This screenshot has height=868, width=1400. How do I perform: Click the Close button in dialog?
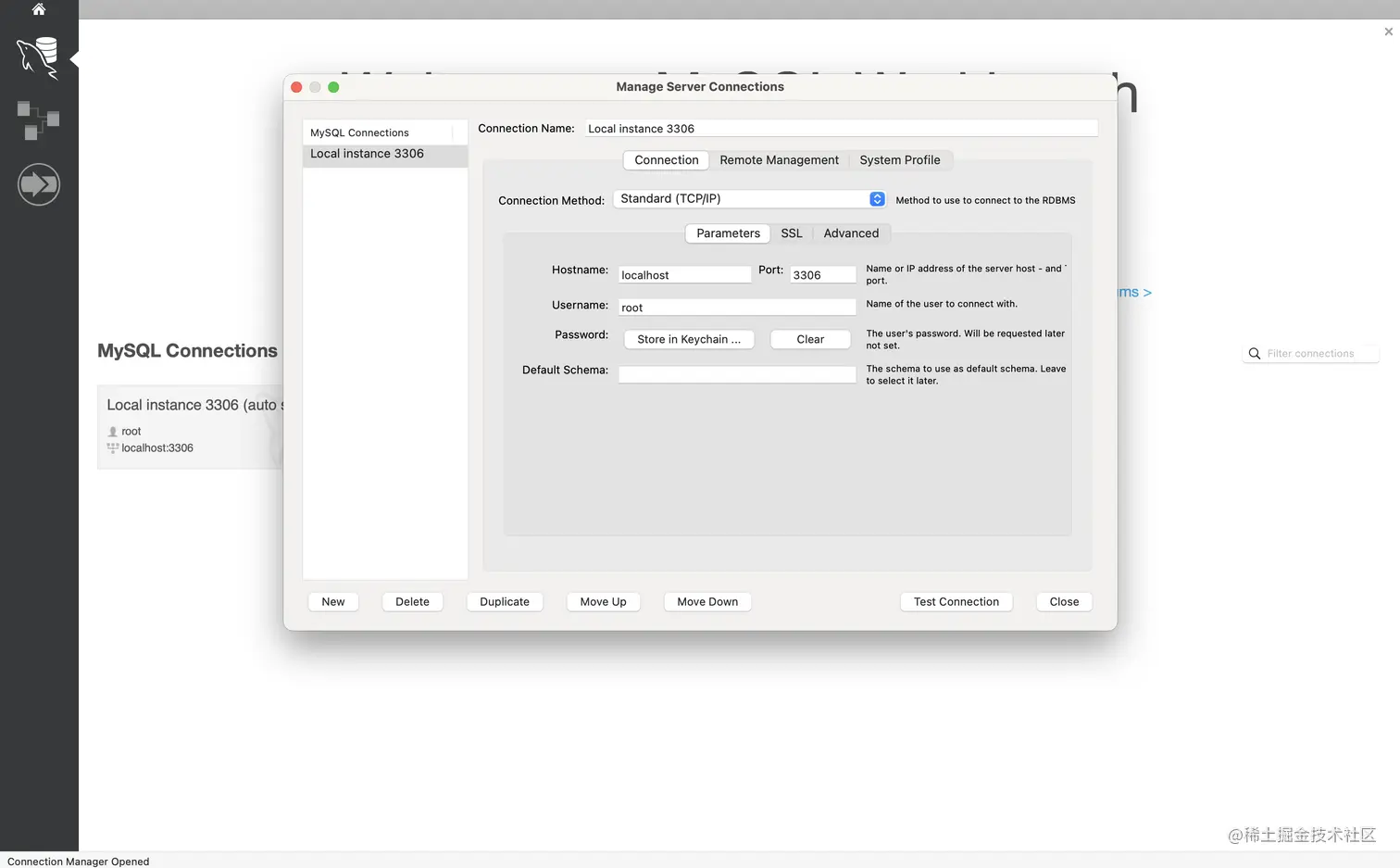(x=1064, y=602)
